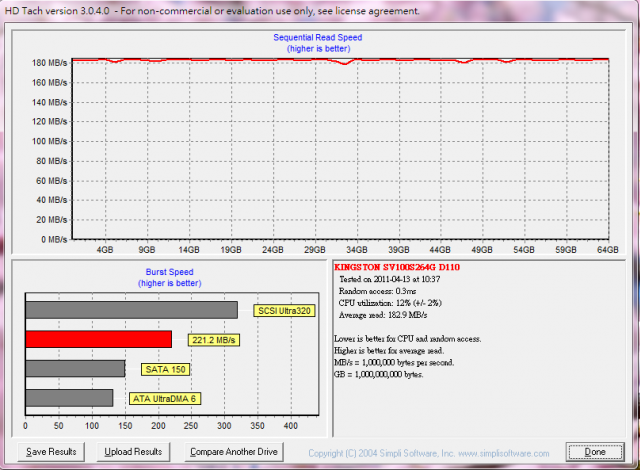Click the Average read: 182.9 MB/s line
The image size is (640, 470).
click(x=383, y=315)
